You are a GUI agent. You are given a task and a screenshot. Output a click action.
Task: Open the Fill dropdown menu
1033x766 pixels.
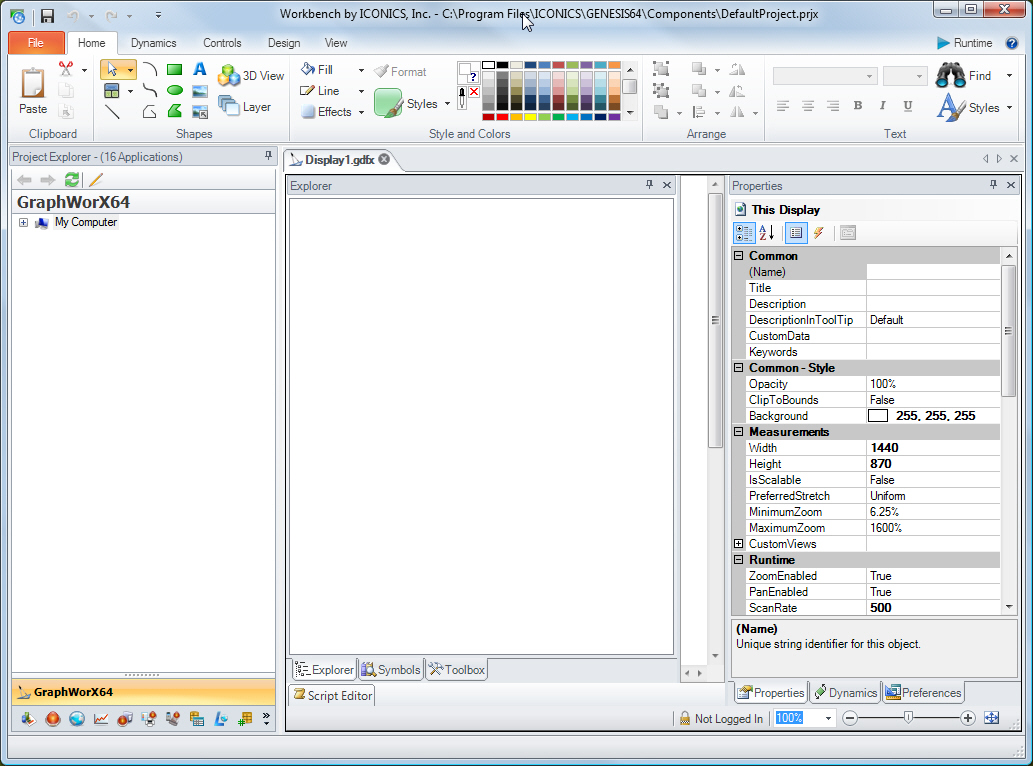(361, 70)
